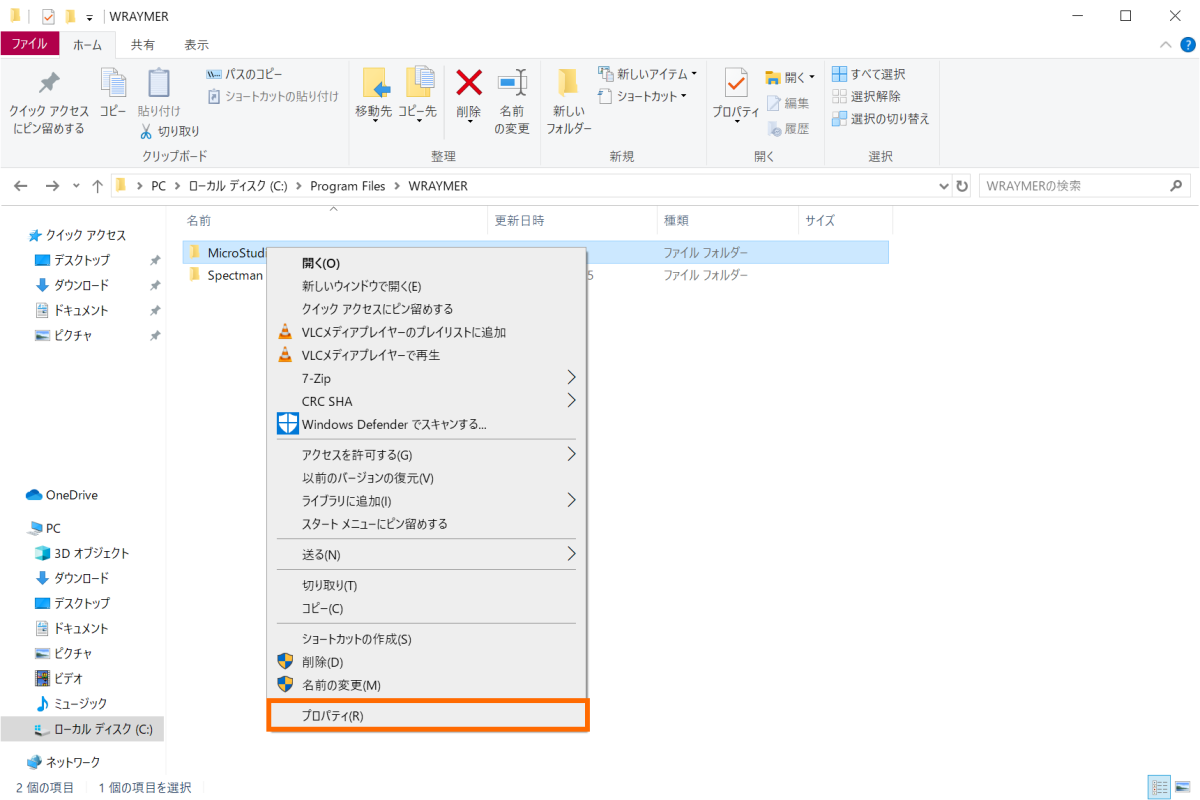The width and height of the screenshot is (1200, 800).
Task: Click 選択の切り替え in the ribbon
Action: point(881,118)
